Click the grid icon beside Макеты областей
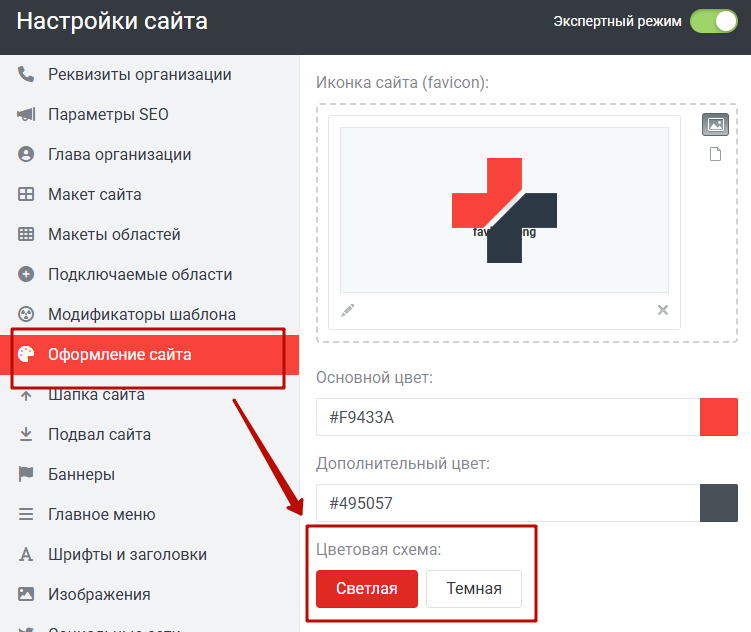Viewport: 751px width, 632px height. (26, 234)
